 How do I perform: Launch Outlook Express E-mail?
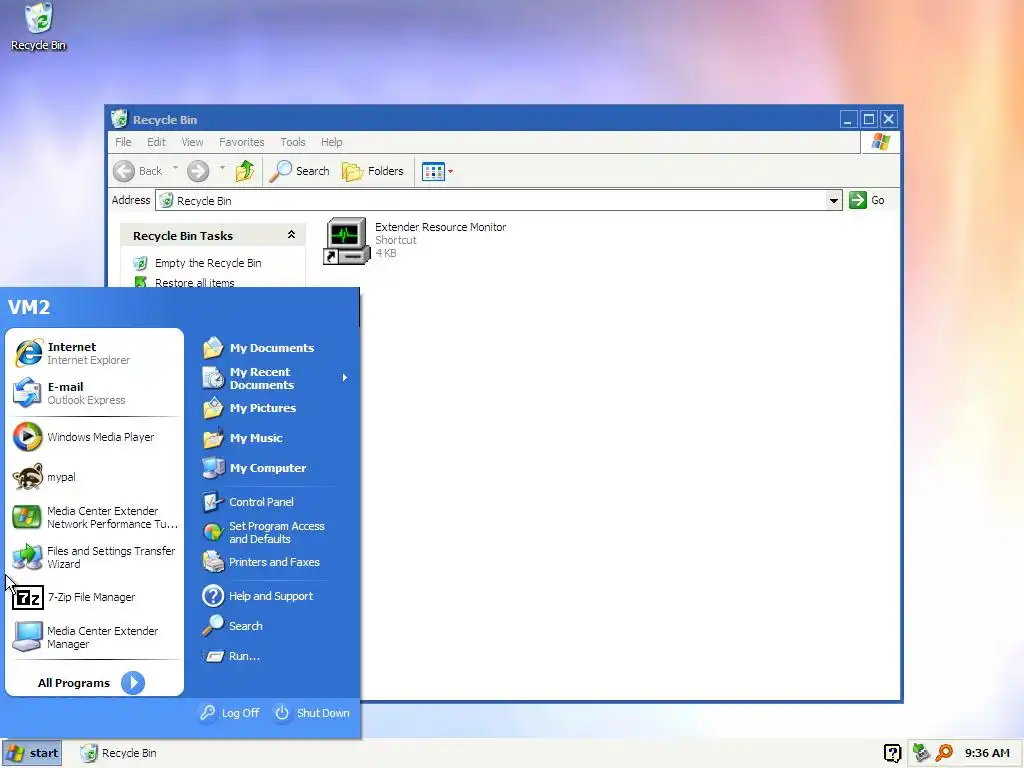pos(95,393)
